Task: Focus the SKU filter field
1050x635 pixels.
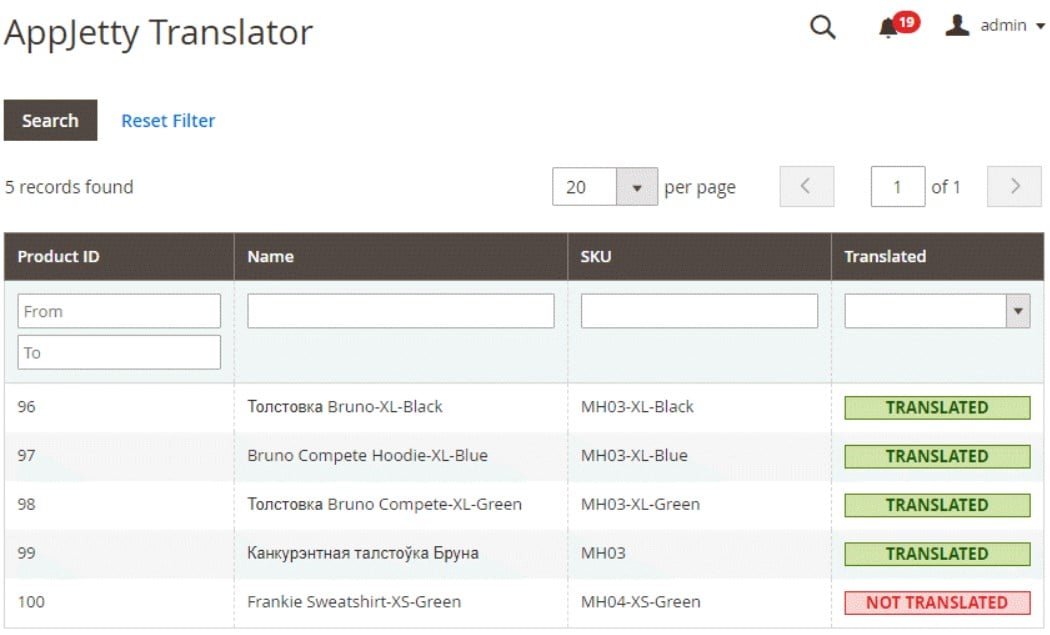Action: point(699,311)
